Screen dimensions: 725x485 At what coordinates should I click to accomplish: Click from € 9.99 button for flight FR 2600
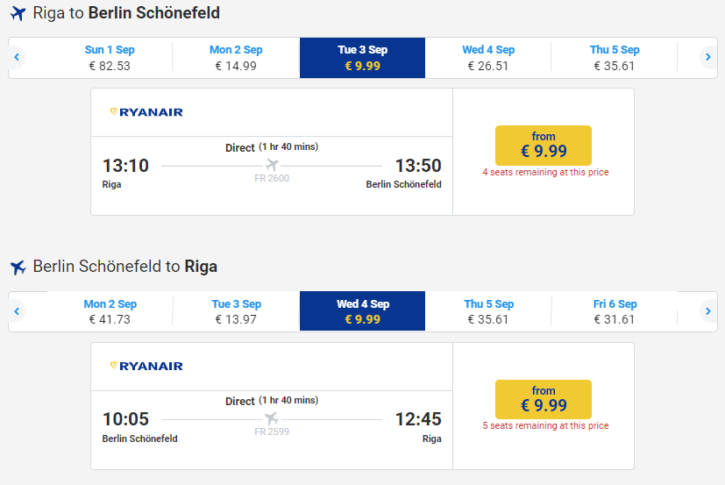(543, 145)
